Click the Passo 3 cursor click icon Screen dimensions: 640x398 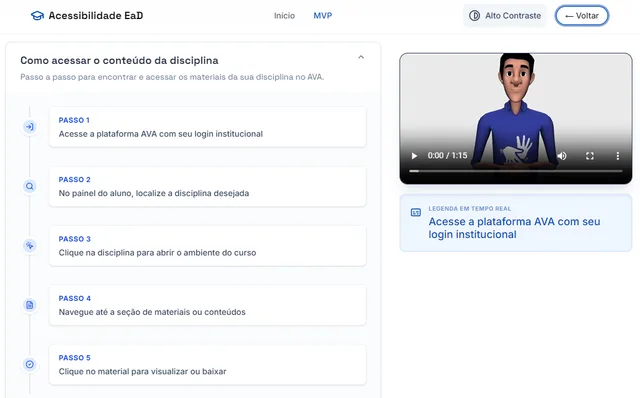30,245
